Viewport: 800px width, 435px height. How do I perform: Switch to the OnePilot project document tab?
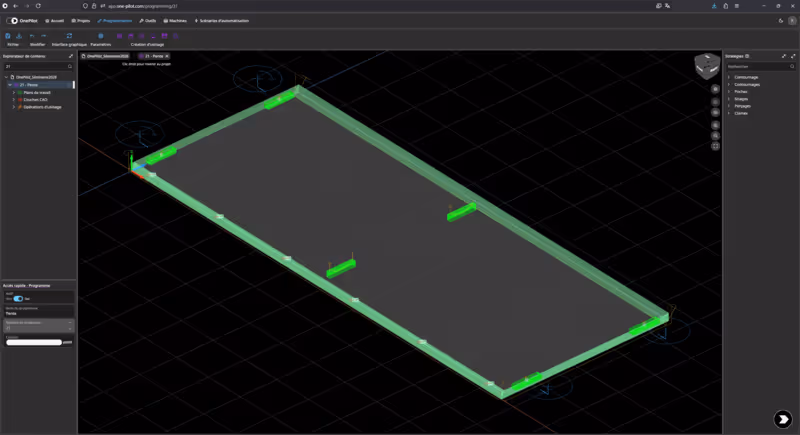(105, 56)
